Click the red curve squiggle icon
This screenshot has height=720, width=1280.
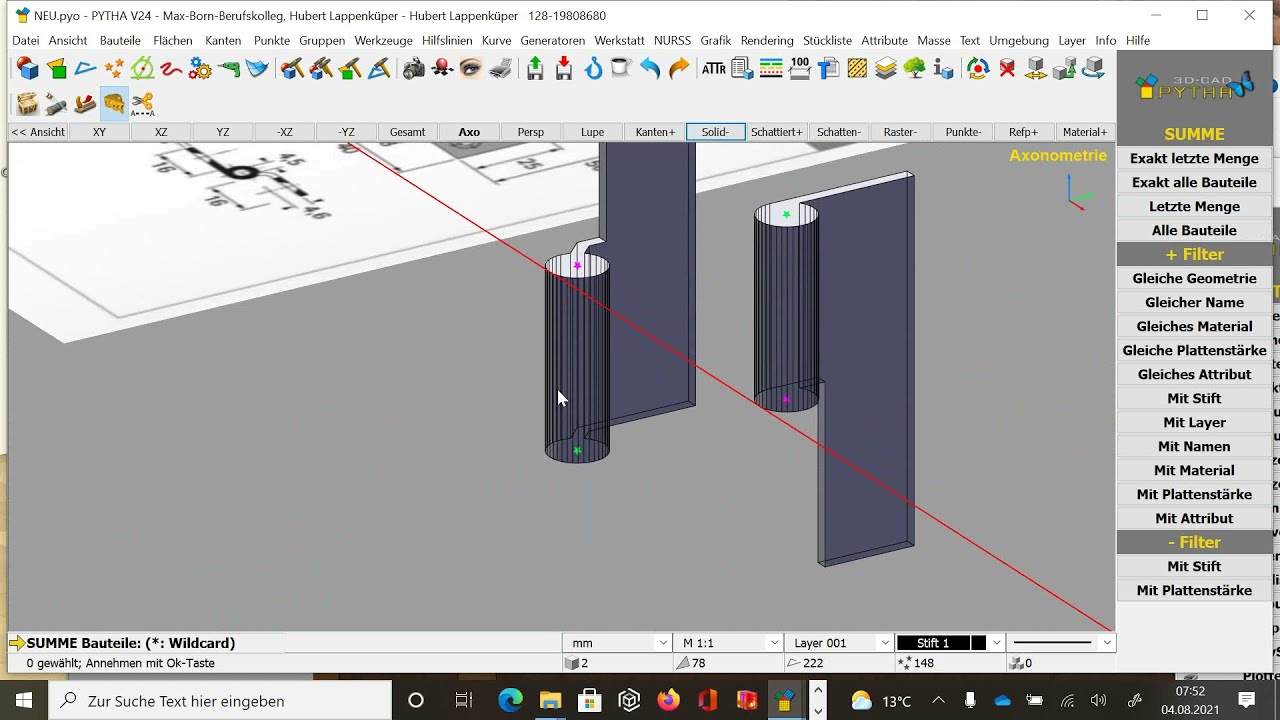[171, 69]
